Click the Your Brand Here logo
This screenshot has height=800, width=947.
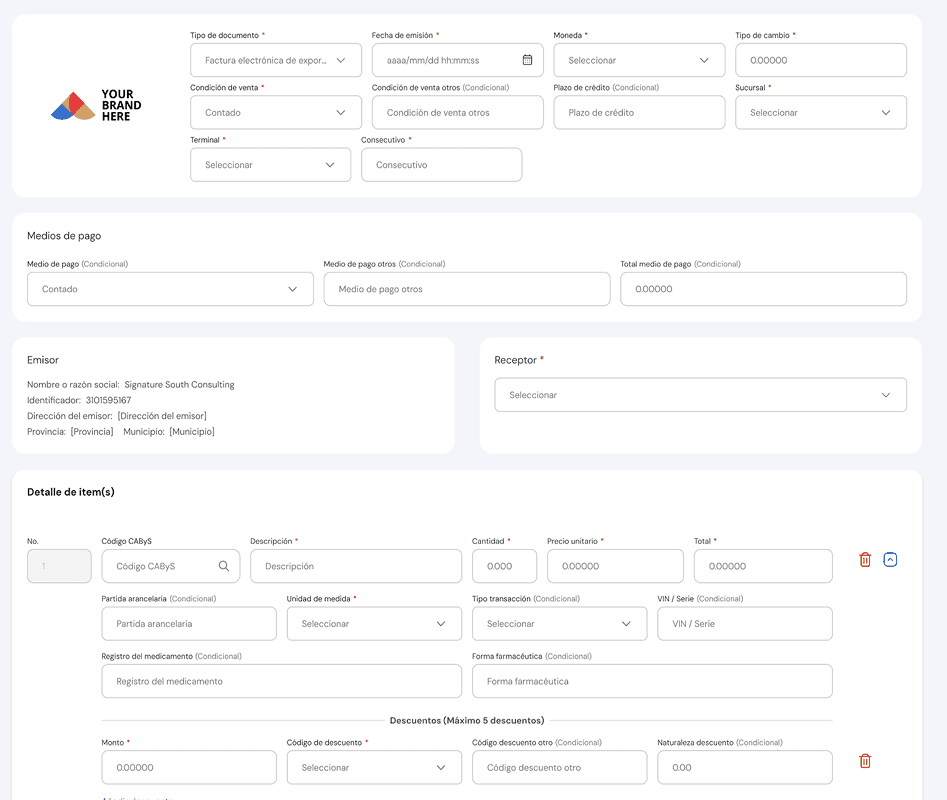(x=96, y=105)
